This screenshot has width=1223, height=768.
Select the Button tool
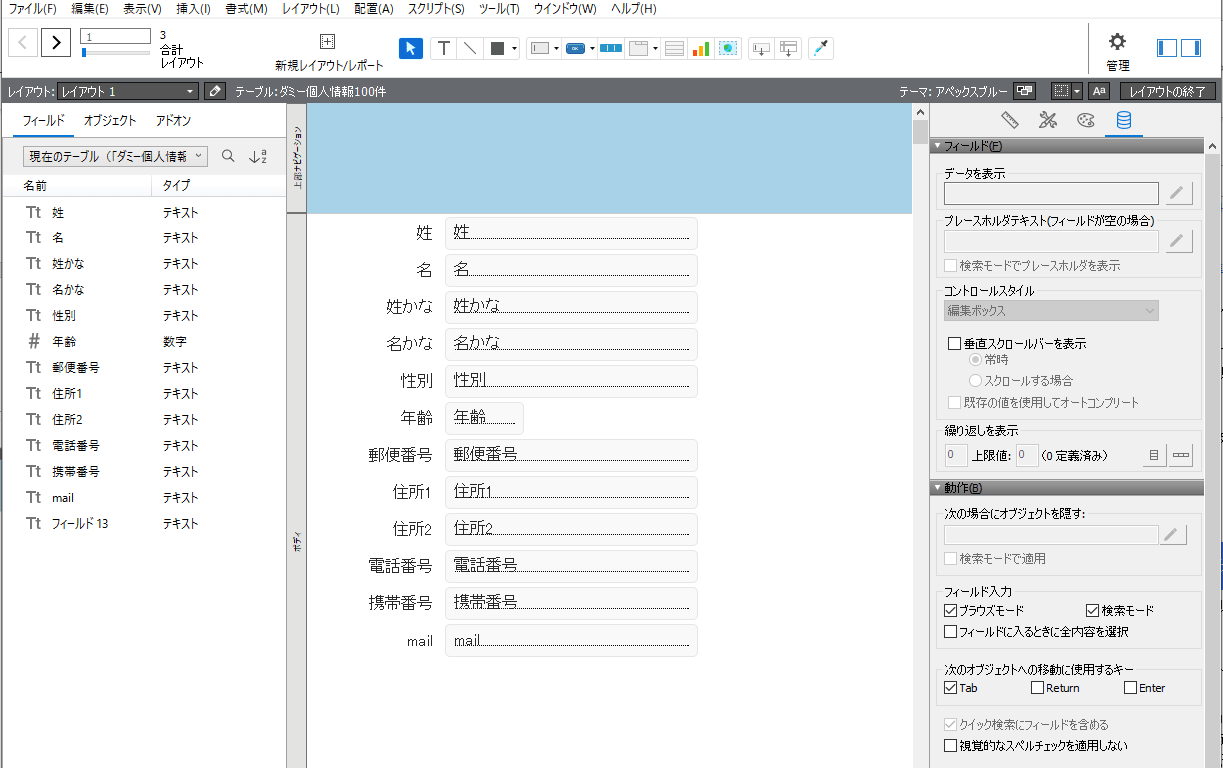pos(575,48)
